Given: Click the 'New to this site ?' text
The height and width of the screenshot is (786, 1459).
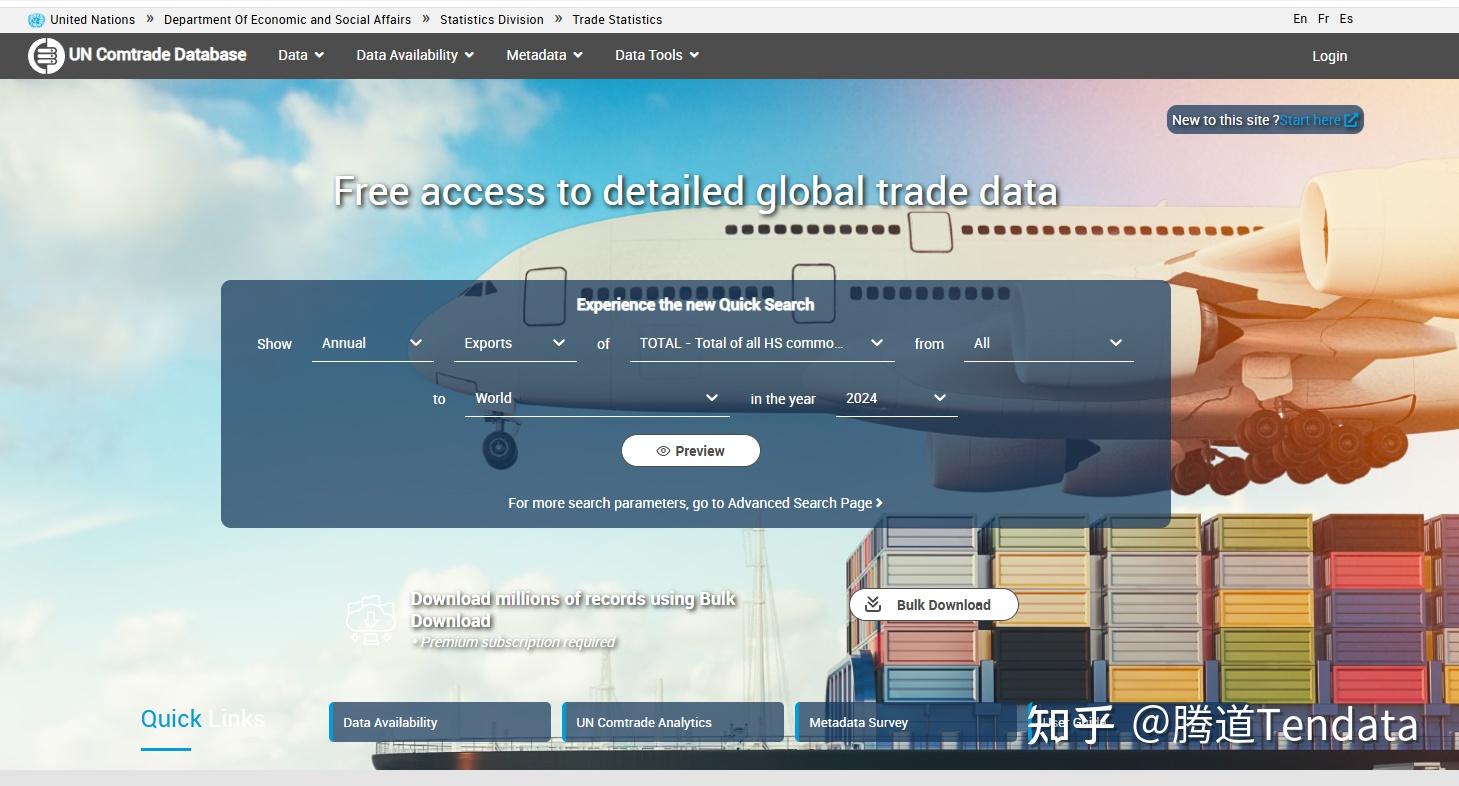Looking at the screenshot, I should point(1225,120).
